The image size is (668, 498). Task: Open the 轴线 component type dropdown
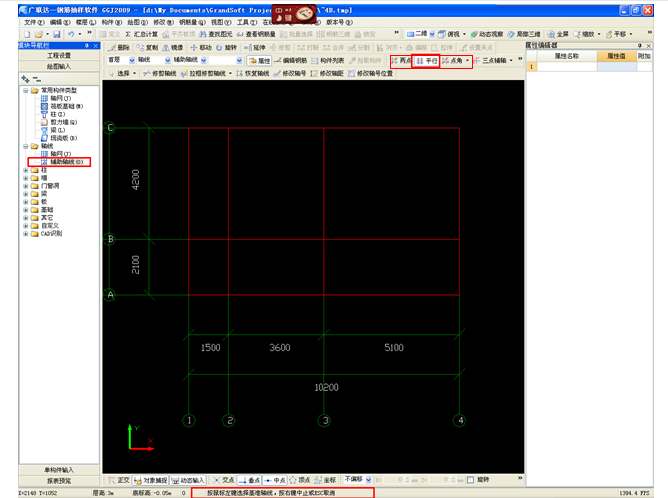[168, 60]
